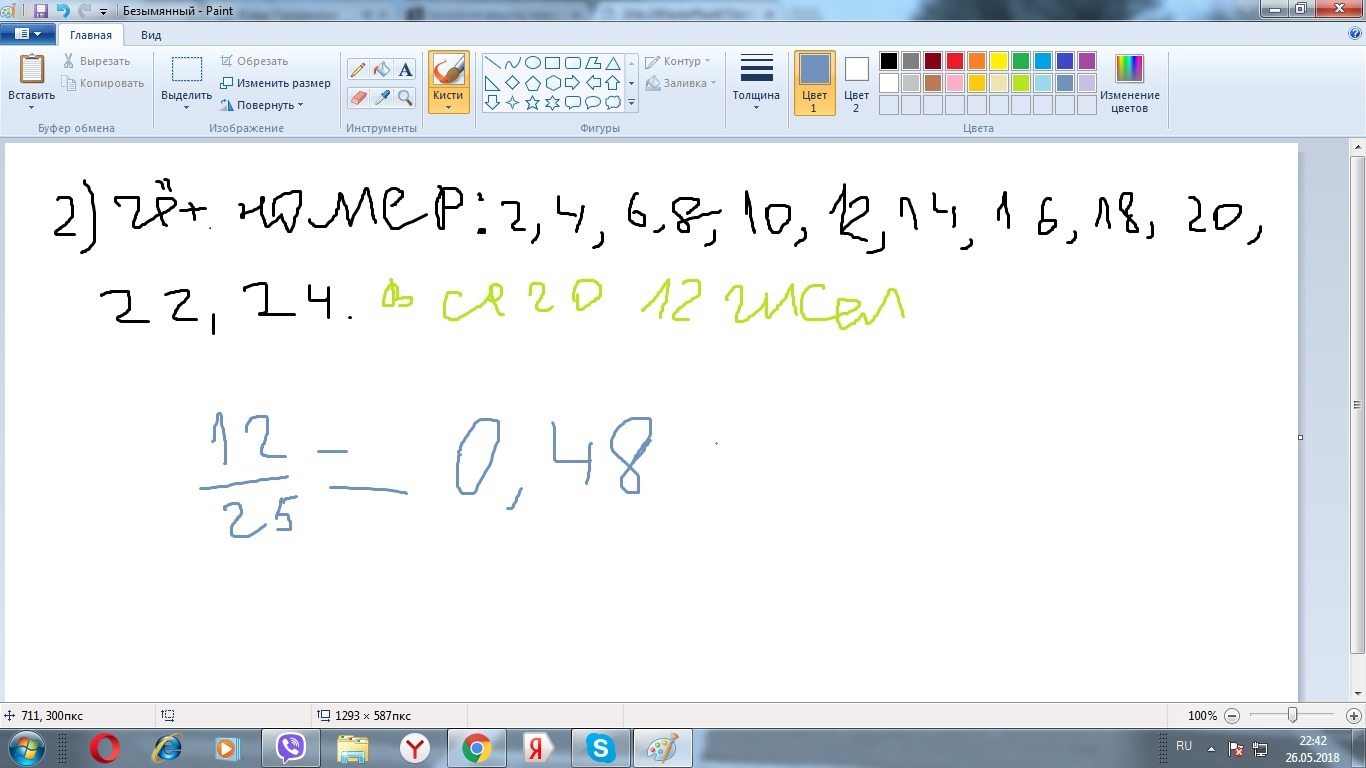The height and width of the screenshot is (768, 1366).
Task: Select the Magnifier tool
Action: (x=405, y=97)
